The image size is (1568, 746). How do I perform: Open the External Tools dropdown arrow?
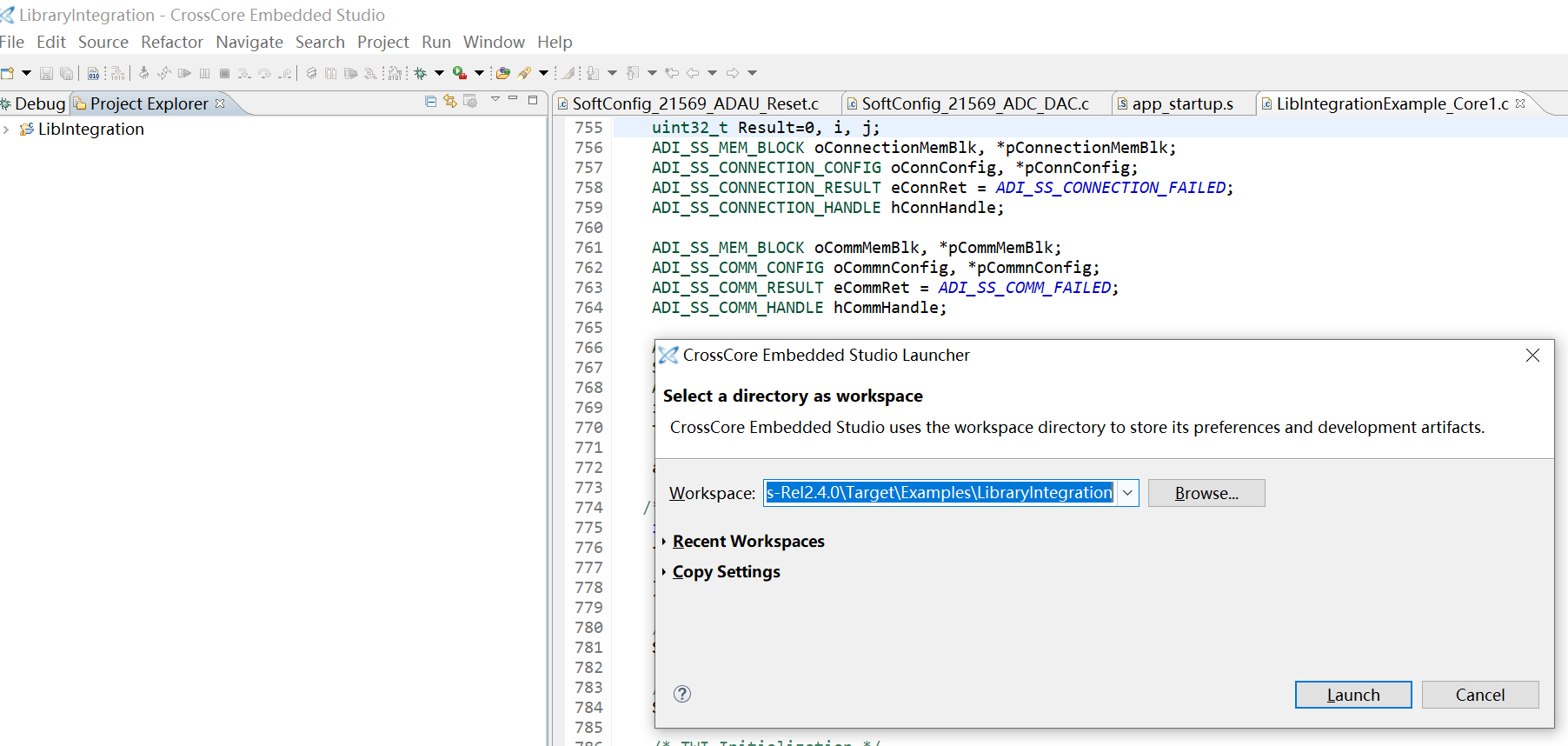tap(479, 73)
